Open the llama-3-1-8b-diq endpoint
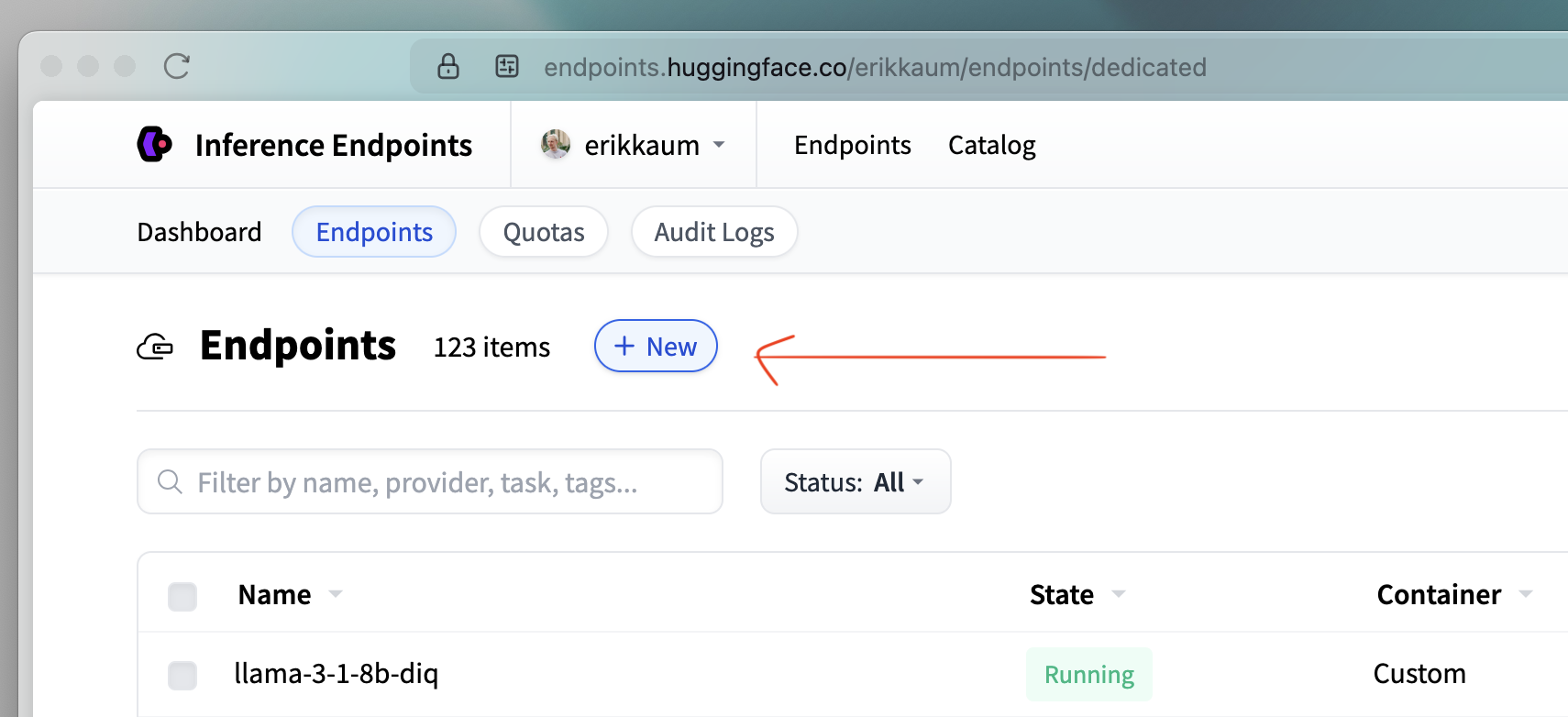 click(337, 674)
